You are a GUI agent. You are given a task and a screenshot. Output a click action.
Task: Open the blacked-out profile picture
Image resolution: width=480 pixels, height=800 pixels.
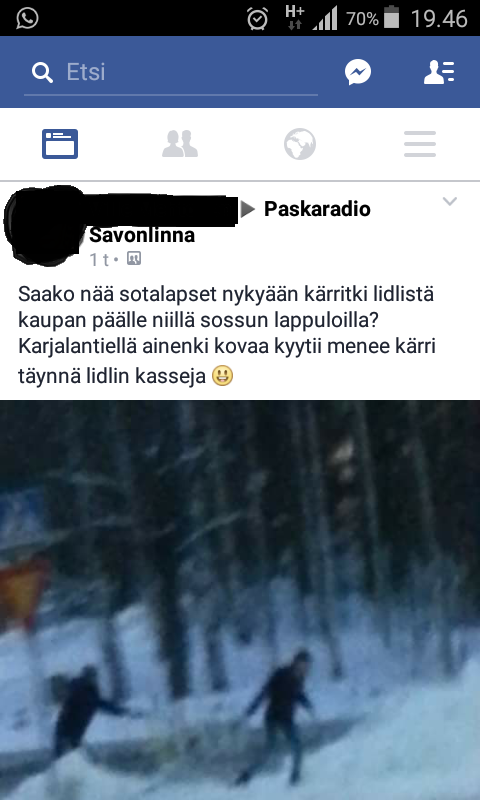[x=43, y=226]
